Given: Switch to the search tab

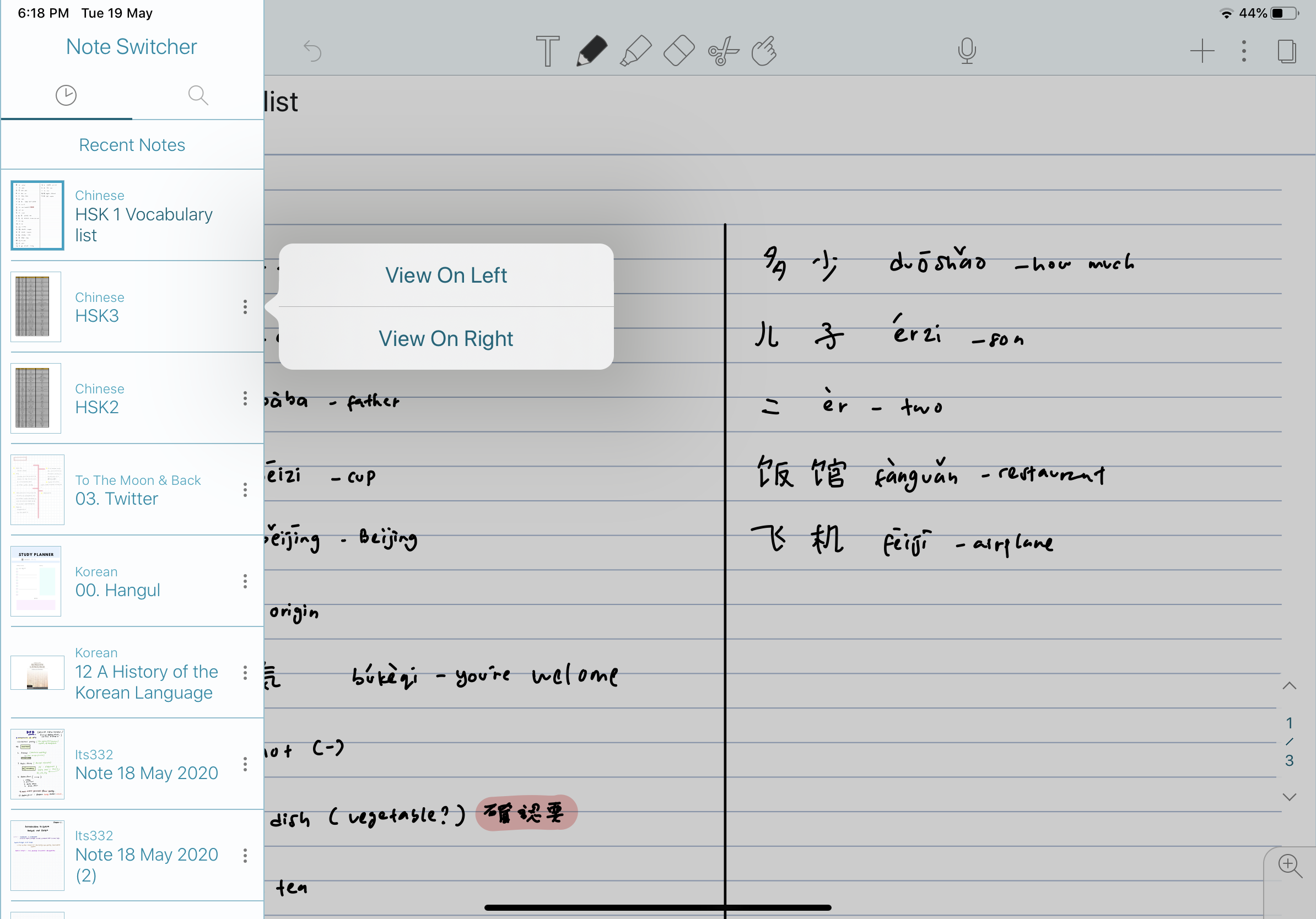Looking at the screenshot, I should (198, 95).
